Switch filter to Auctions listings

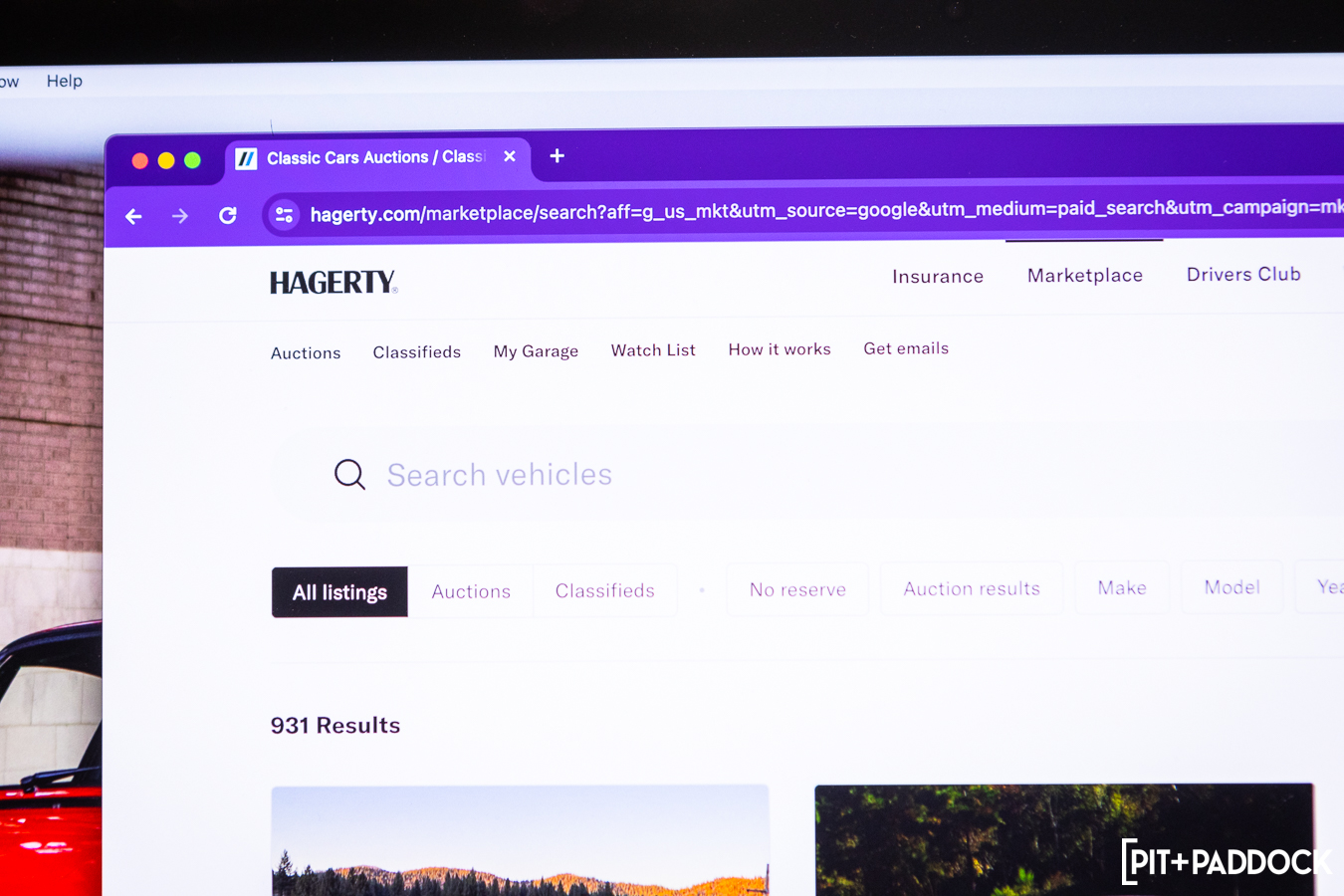pos(471,591)
